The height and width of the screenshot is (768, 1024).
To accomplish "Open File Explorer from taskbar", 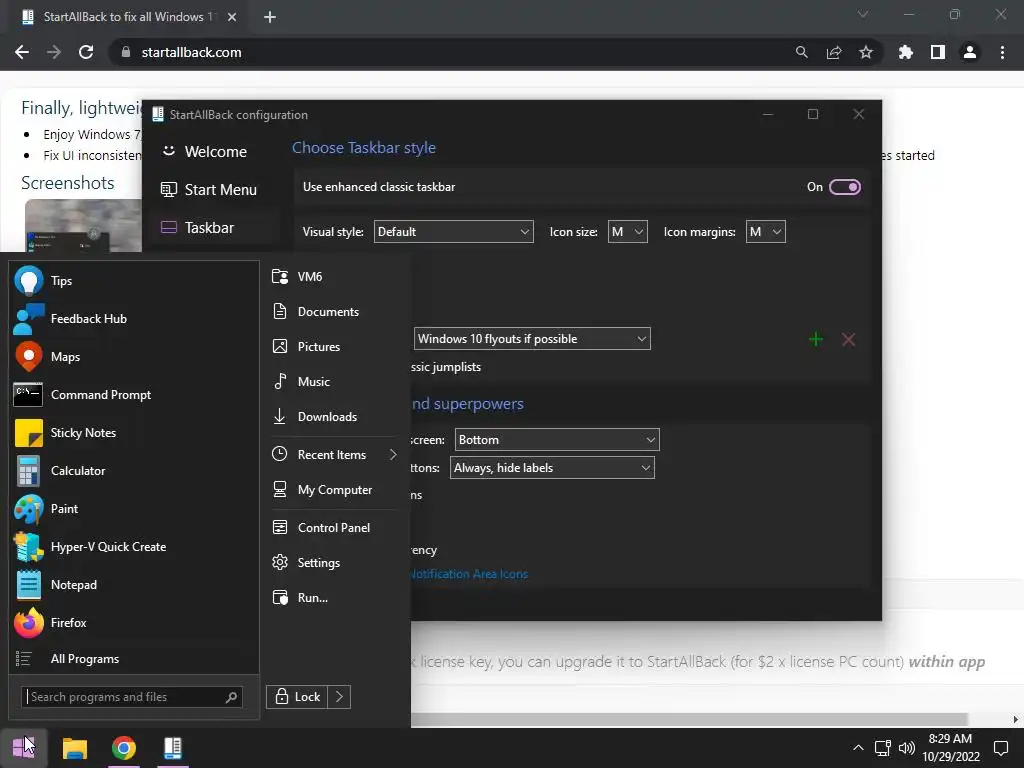I will coord(74,748).
